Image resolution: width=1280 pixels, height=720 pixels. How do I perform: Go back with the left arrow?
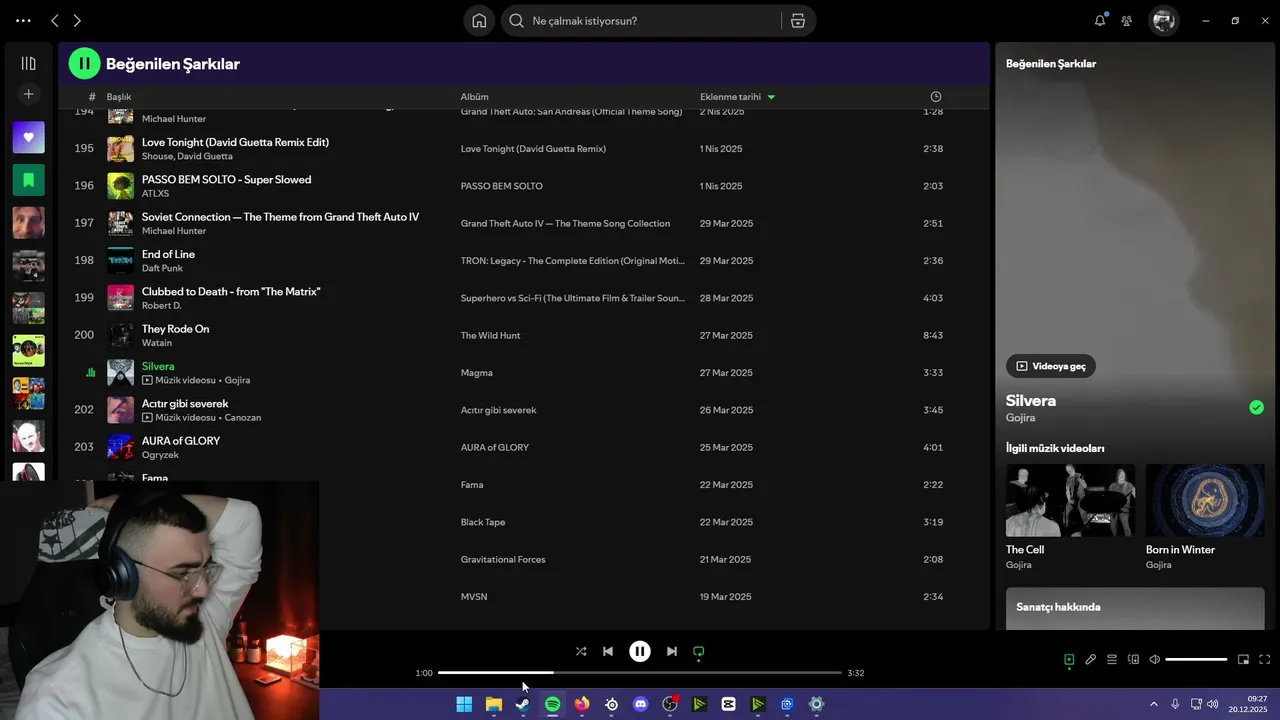point(55,20)
